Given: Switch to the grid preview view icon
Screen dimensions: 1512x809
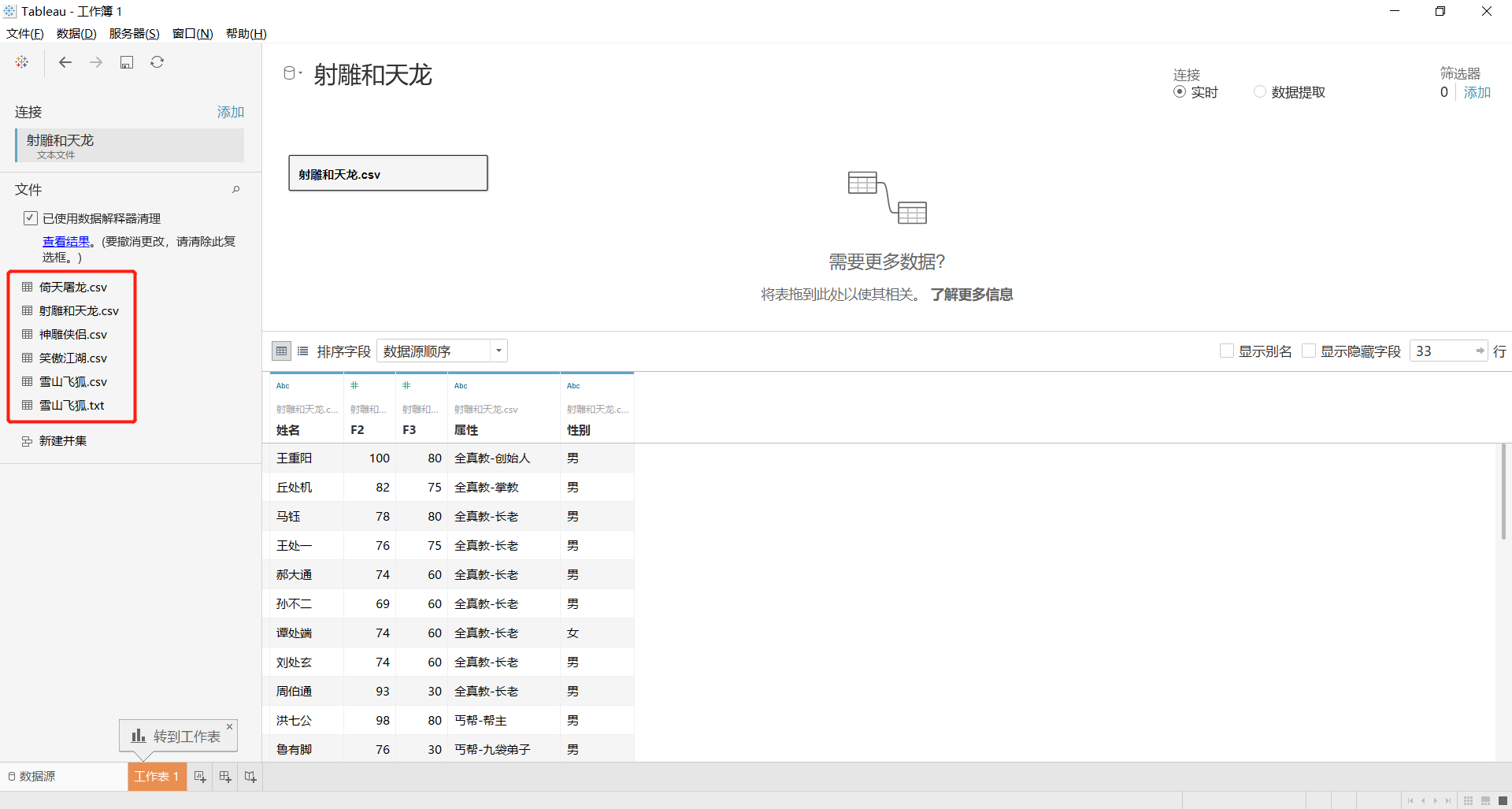Looking at the screenshot, I should pyautogui.click(x=281, y=351).
